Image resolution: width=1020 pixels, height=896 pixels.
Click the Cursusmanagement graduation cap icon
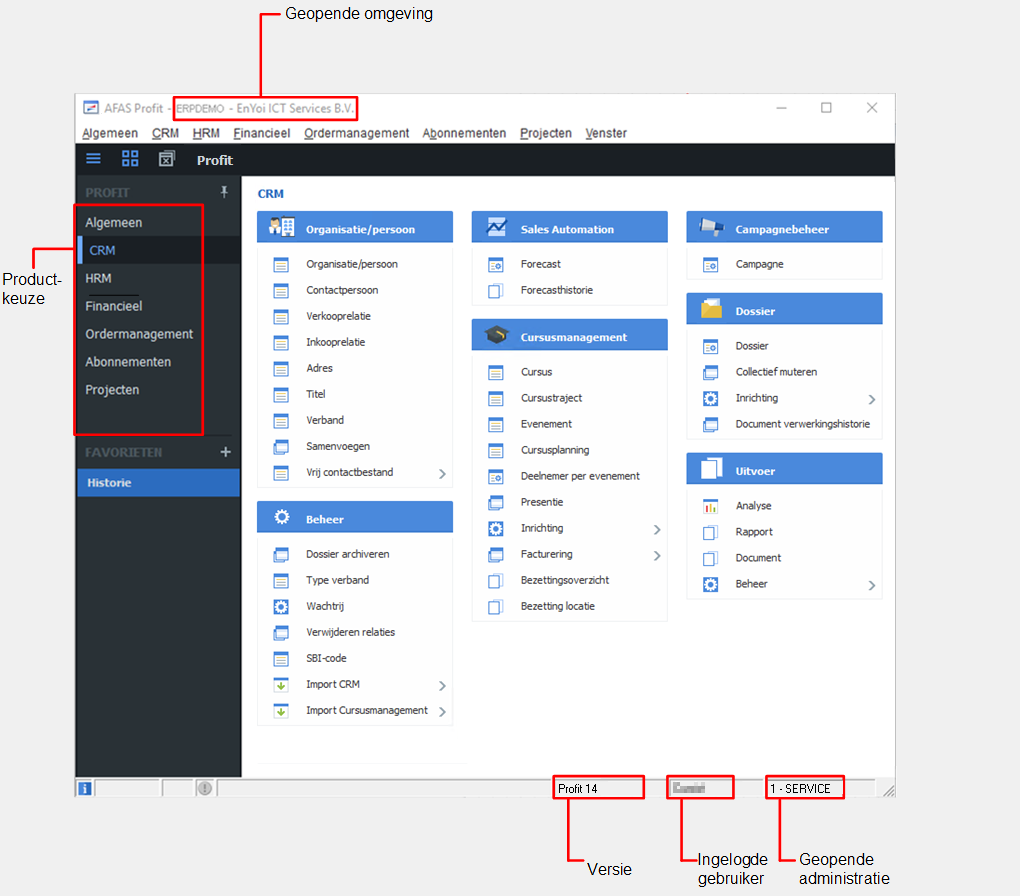click(496, 335)
